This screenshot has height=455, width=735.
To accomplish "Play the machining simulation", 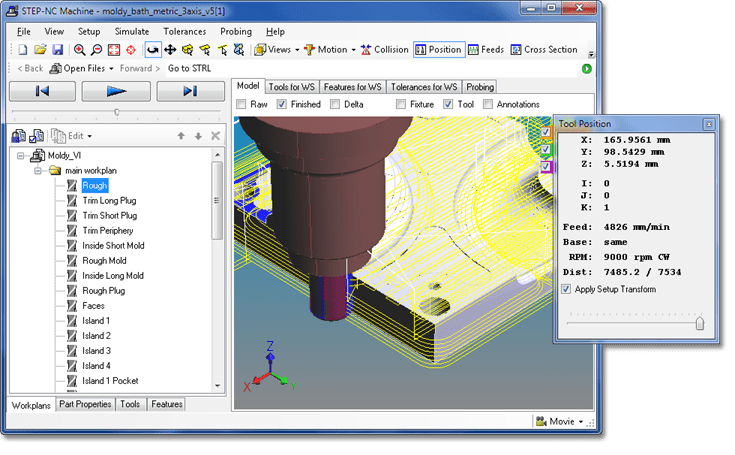I will pyautogui.click(x=116, y=91).
